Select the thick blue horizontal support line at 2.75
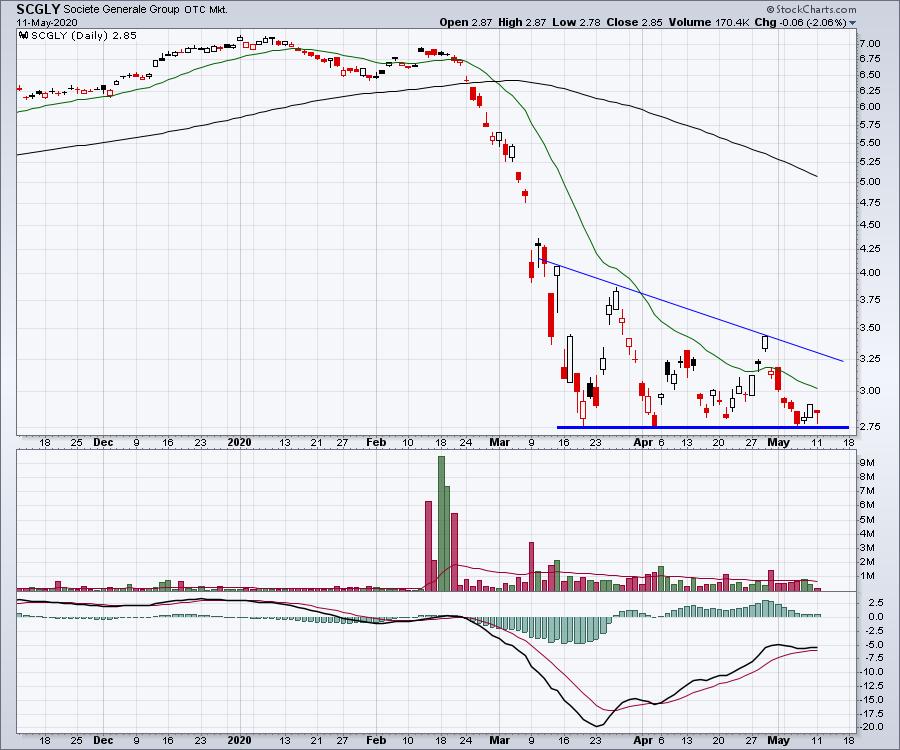The image size is (900, 750). 700,427
